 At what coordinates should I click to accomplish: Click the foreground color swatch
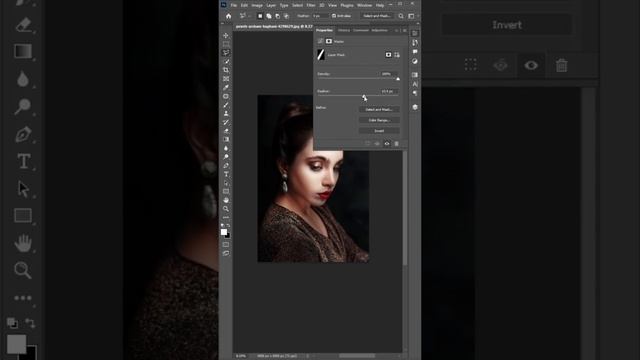coord(224,232)
